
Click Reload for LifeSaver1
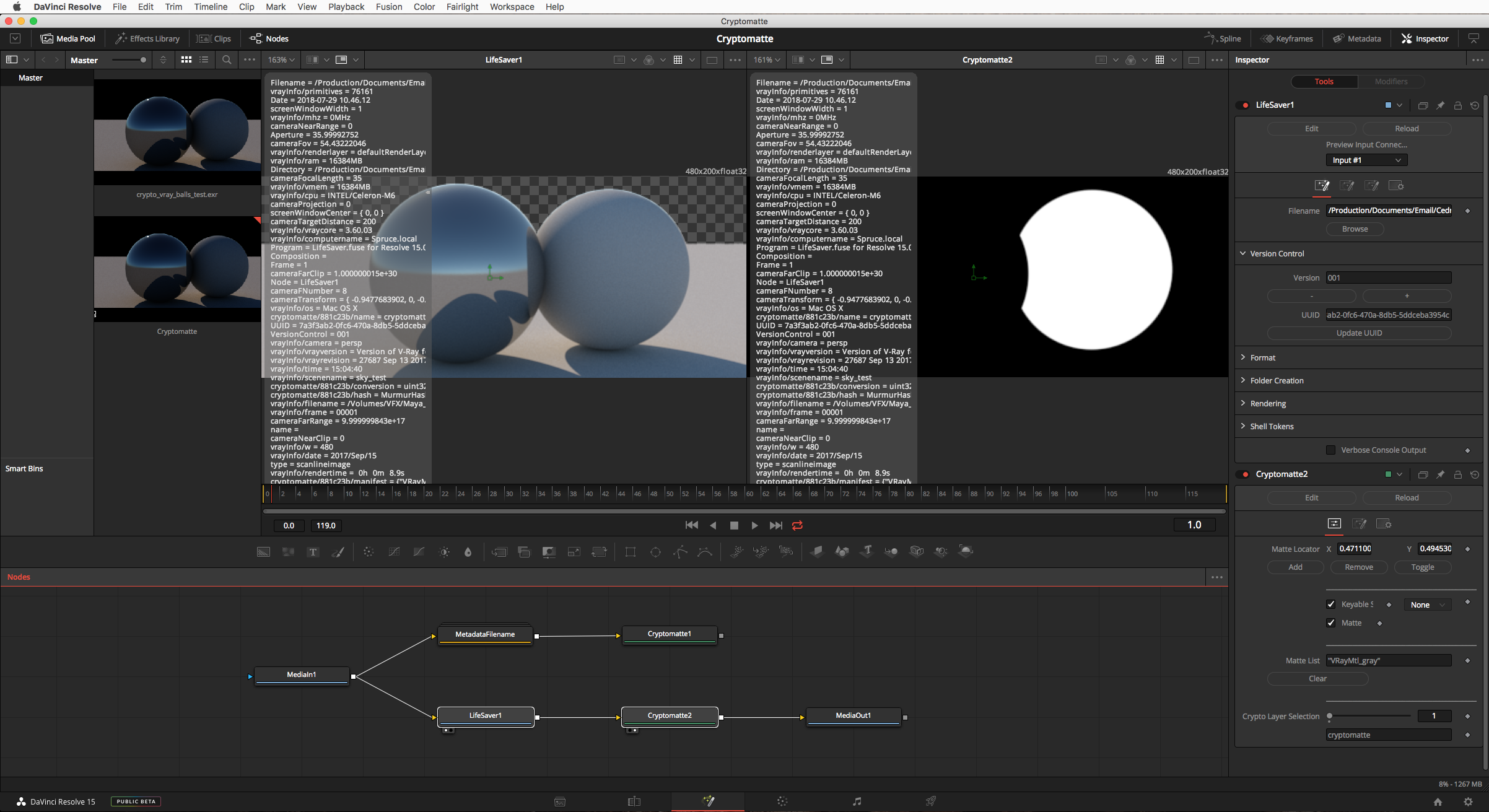coord(1407,128)
